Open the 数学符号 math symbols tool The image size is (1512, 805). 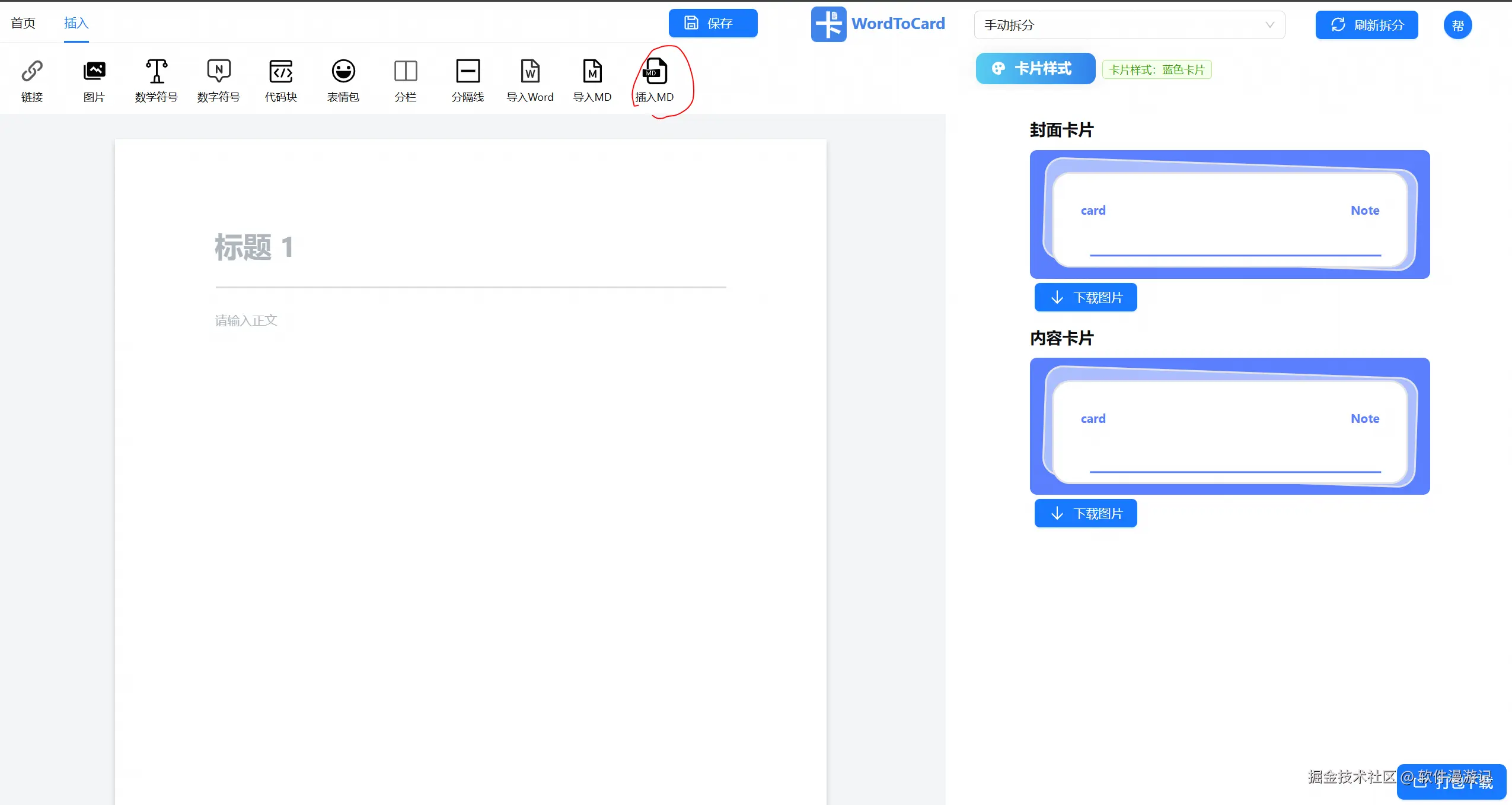coord(157,79)
